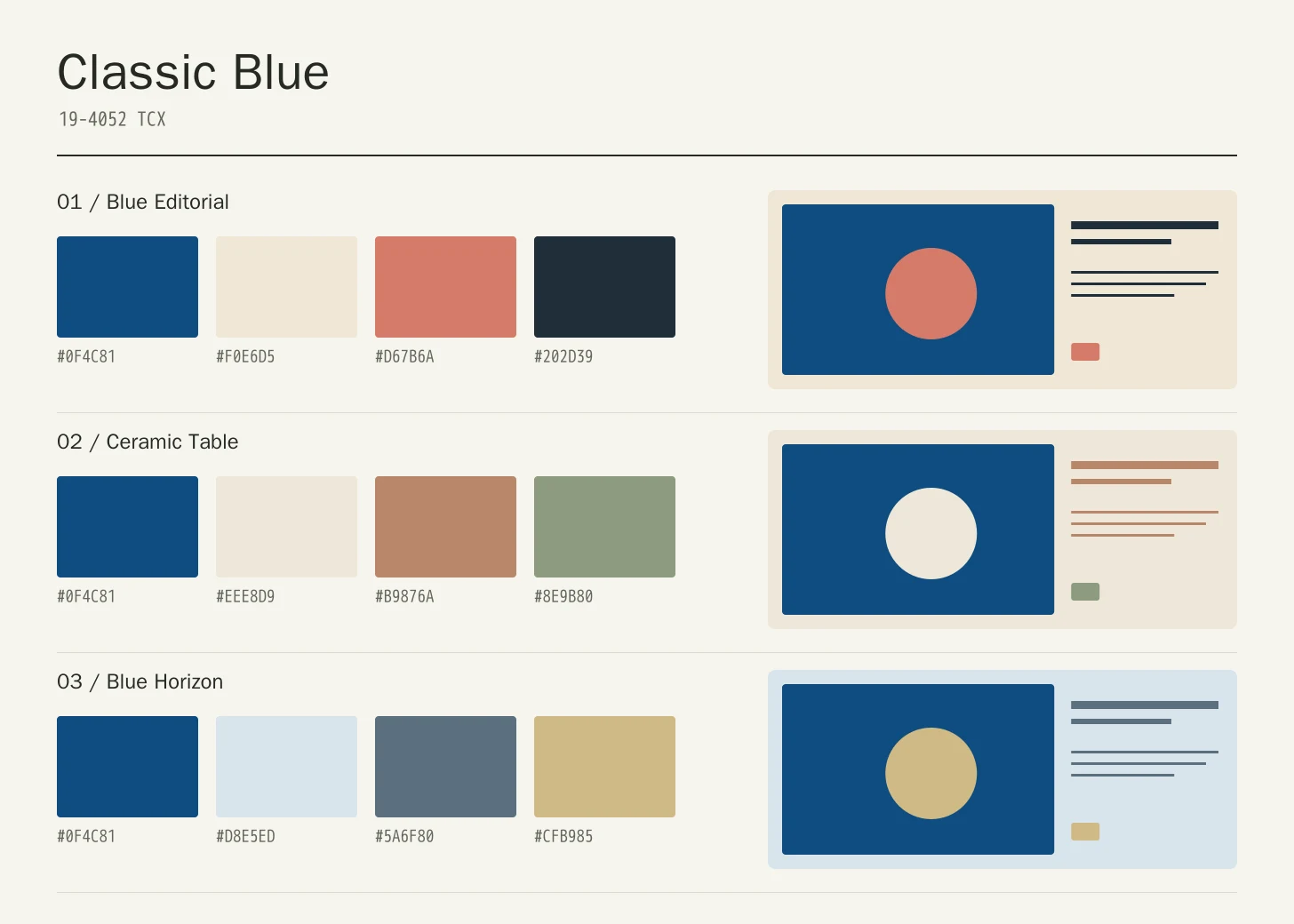Click the gold circle in the Blue Horizon preview

coord(931,773)
